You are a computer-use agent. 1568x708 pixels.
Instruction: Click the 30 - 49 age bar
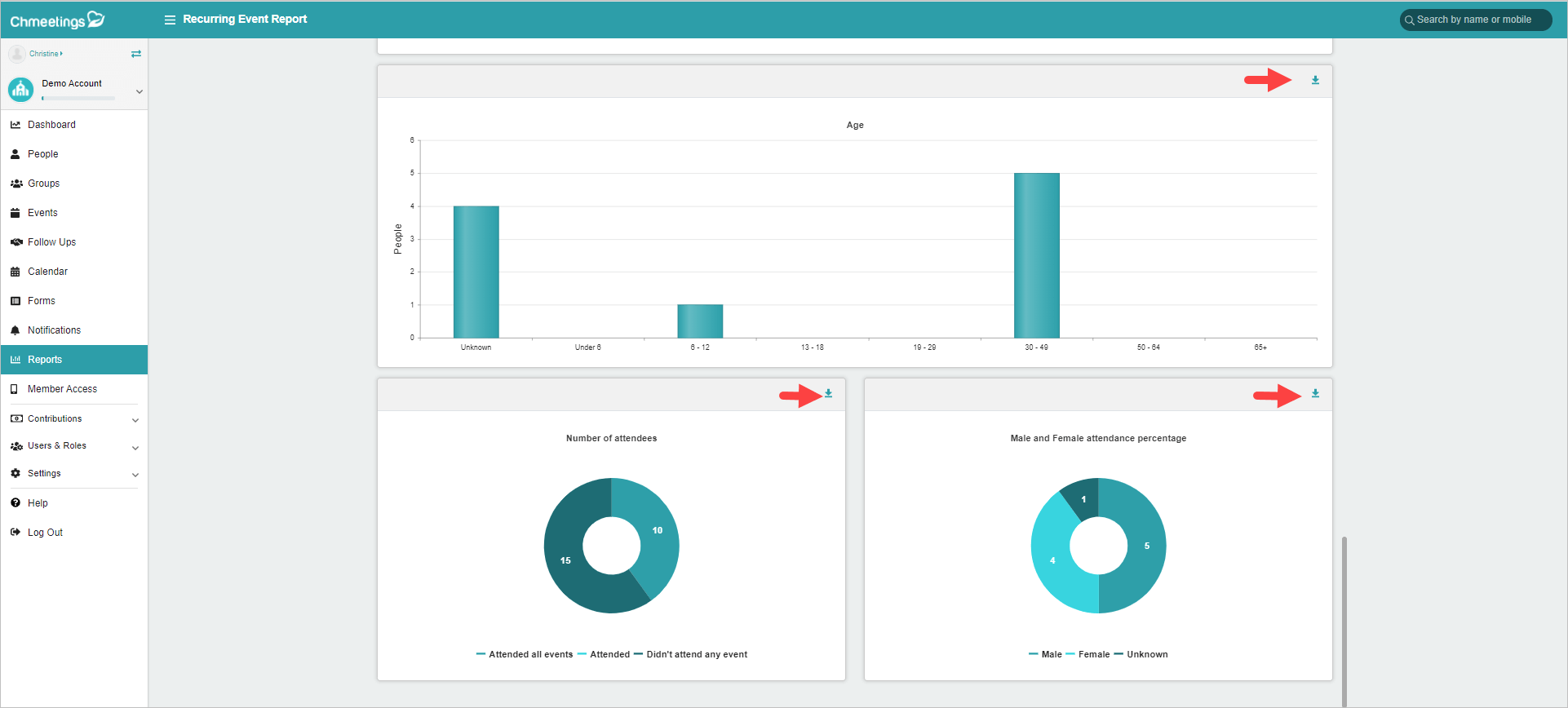pos(1037,255)
